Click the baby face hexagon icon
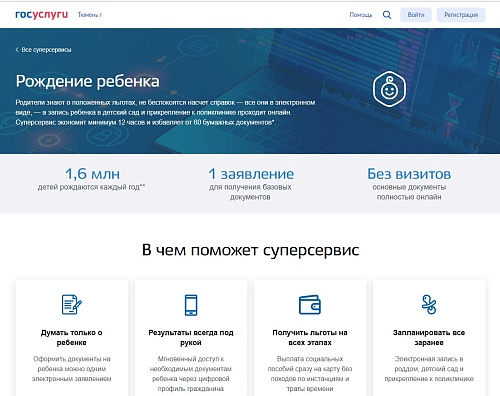The width and height of the screenshot is (500, 396). tap(389, 89)
